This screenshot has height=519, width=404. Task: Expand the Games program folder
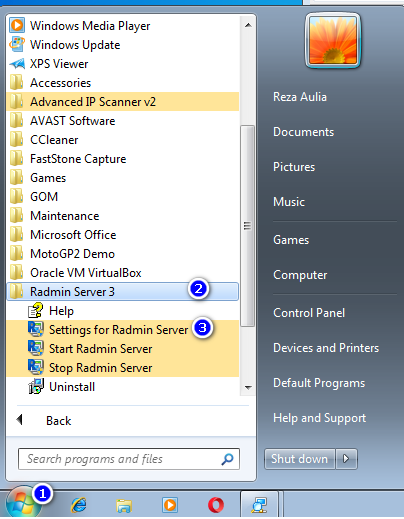pyautogui.click(x=48, y=178)
